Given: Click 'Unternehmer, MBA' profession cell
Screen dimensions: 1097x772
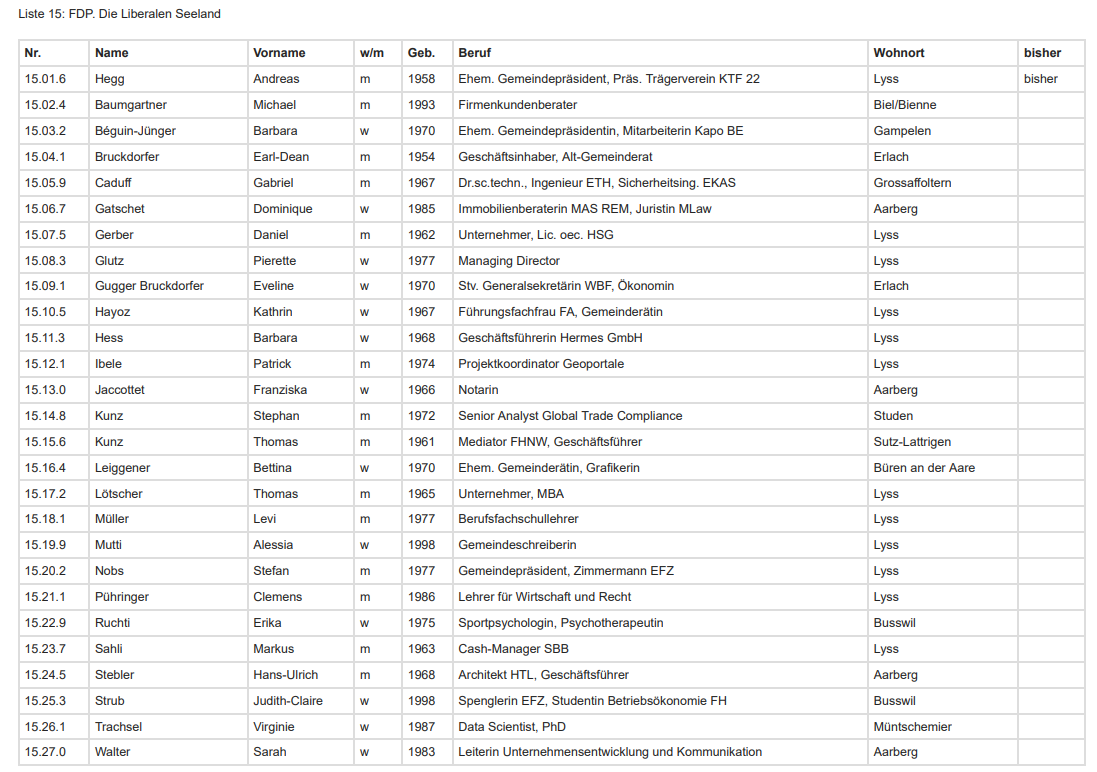Looking at the screenshot, I should coord(511,493).
